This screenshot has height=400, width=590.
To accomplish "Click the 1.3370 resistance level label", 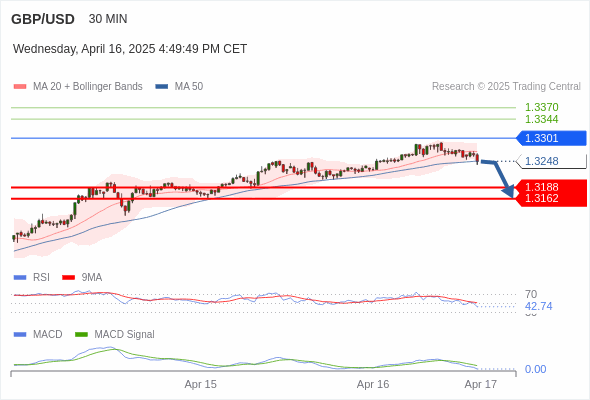I will click(x=541, y=107).
